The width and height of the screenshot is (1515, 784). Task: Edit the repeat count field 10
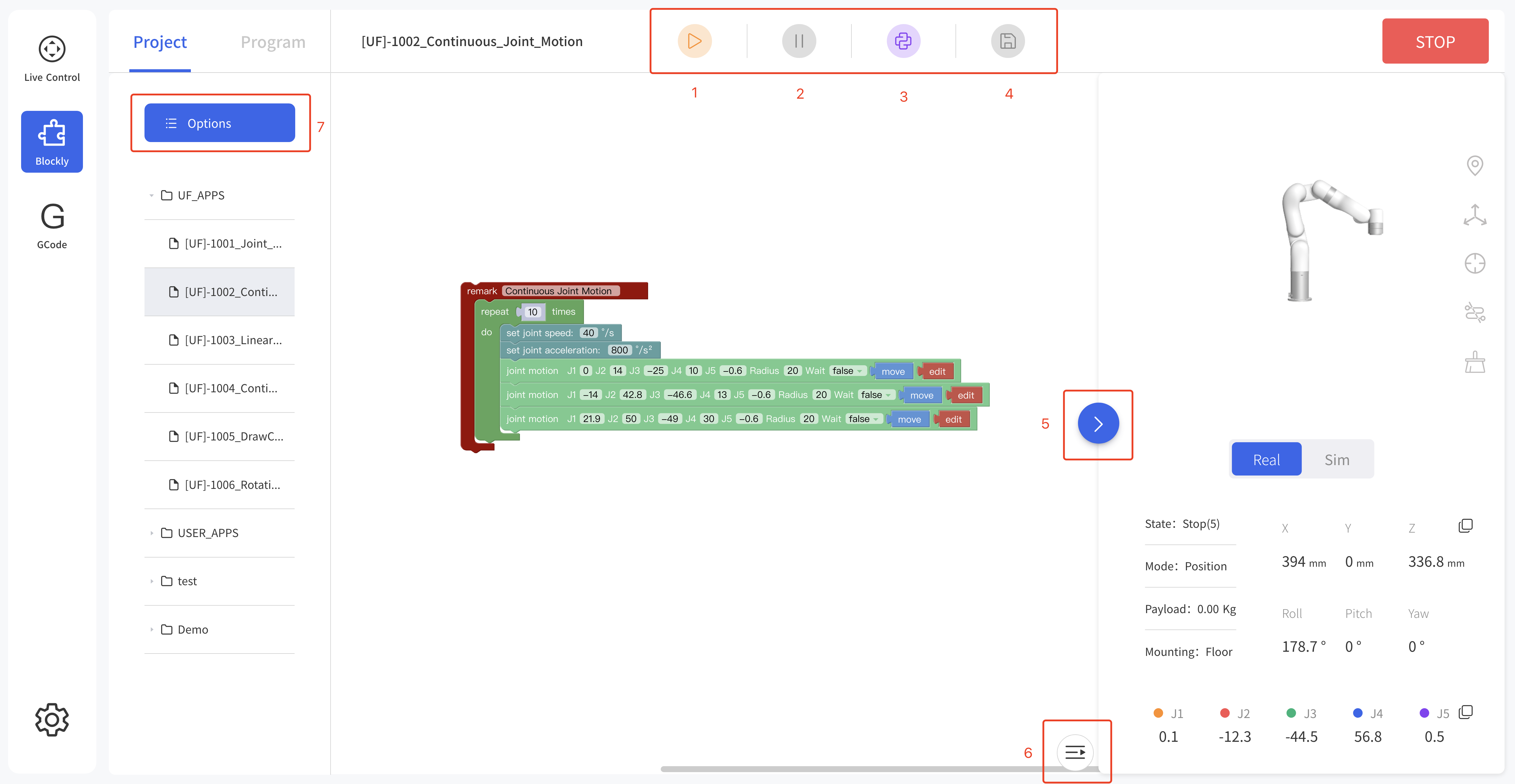pyautogui.click(x=533, y=312)
